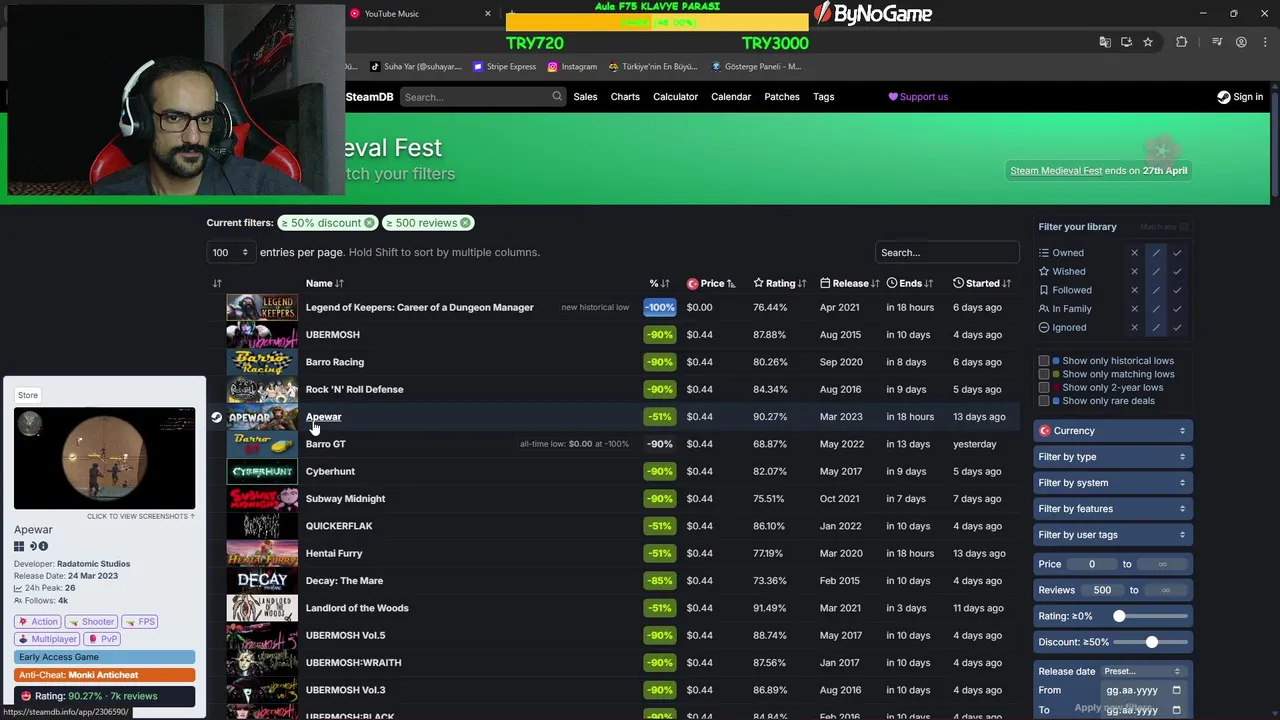
Task: Change entries per page dropdown showing 100
Action: [x=229, y=253]
